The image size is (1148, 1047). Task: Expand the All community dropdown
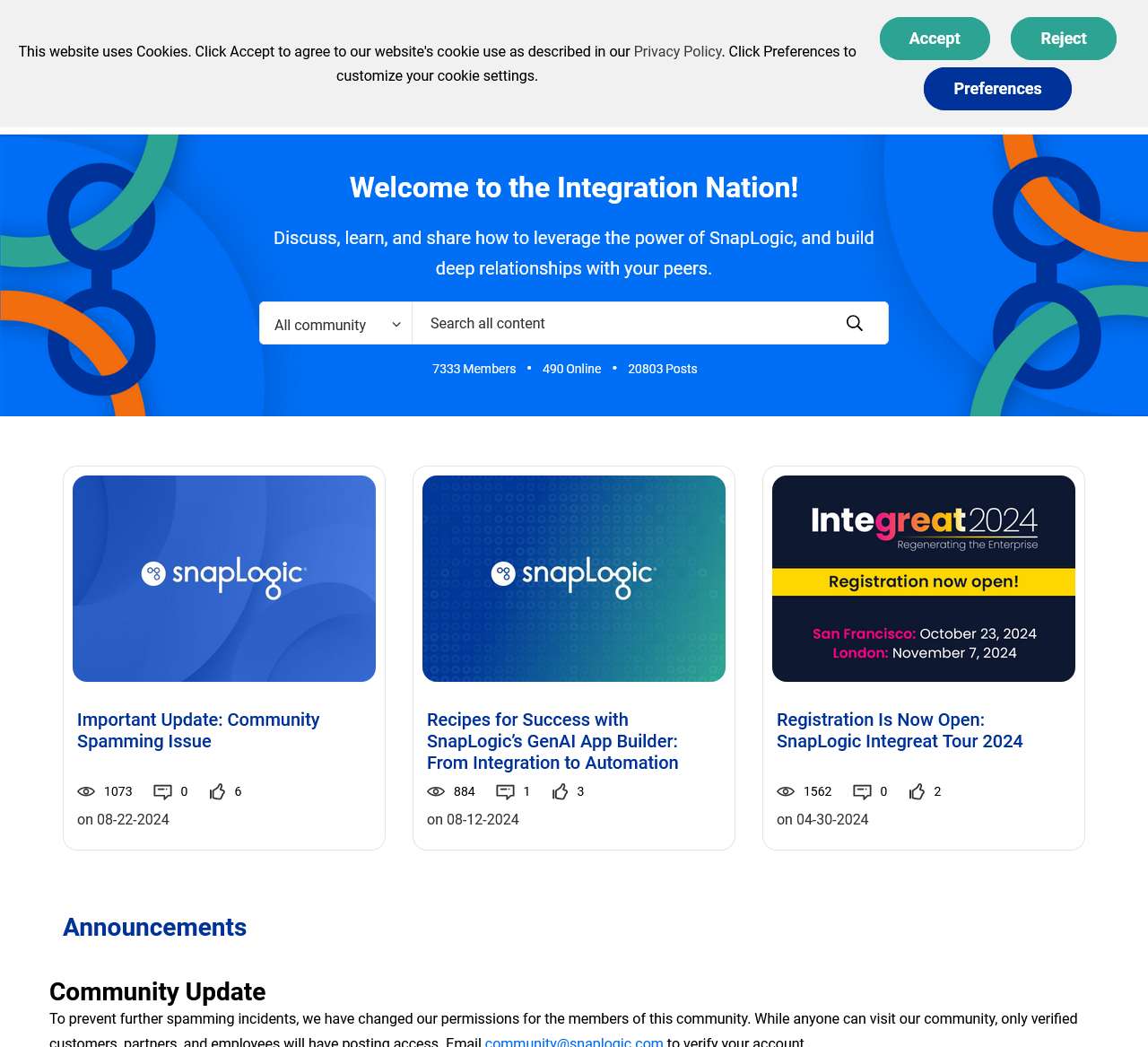(336, 324)
